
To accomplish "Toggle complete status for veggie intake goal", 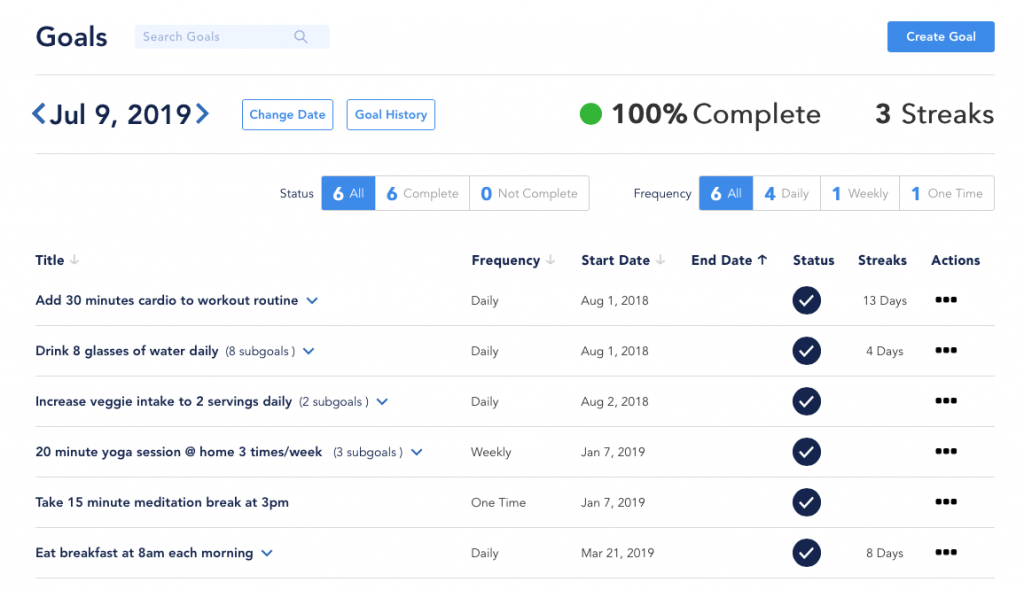I will (x=807, y=401).
